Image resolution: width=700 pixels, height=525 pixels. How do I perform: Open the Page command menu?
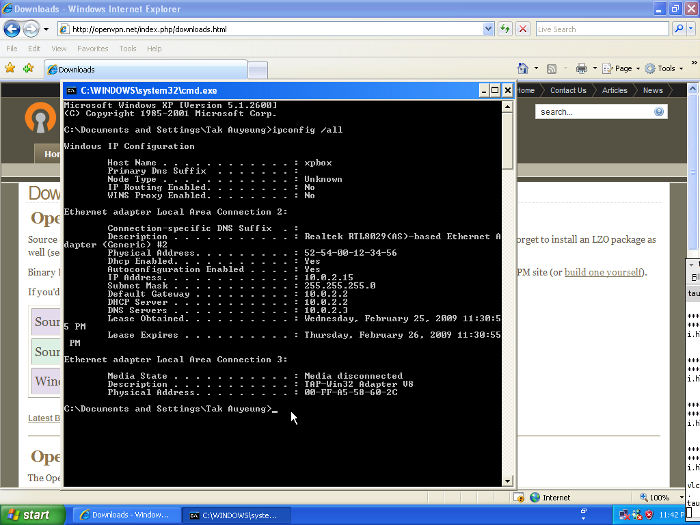point(621,68)
